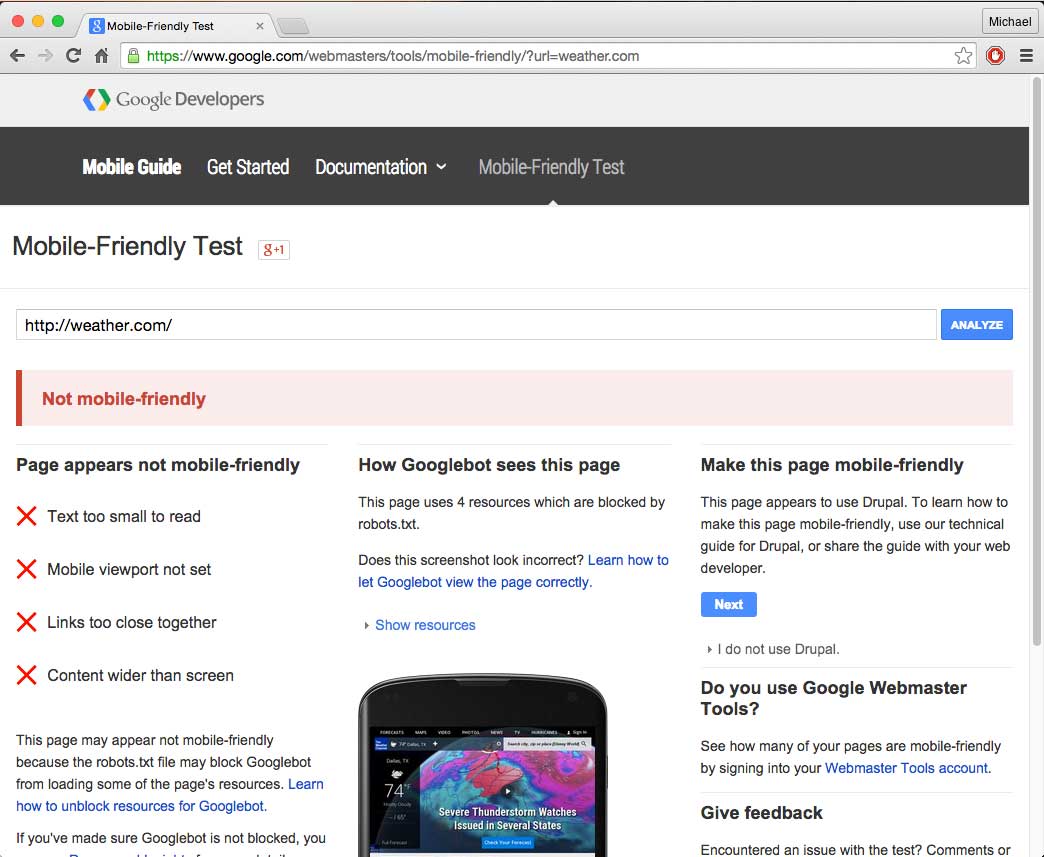Screen dimensions: 1044x857
Task: Select the Mobile-Friendly Test nav item
Action: [551, 166]
